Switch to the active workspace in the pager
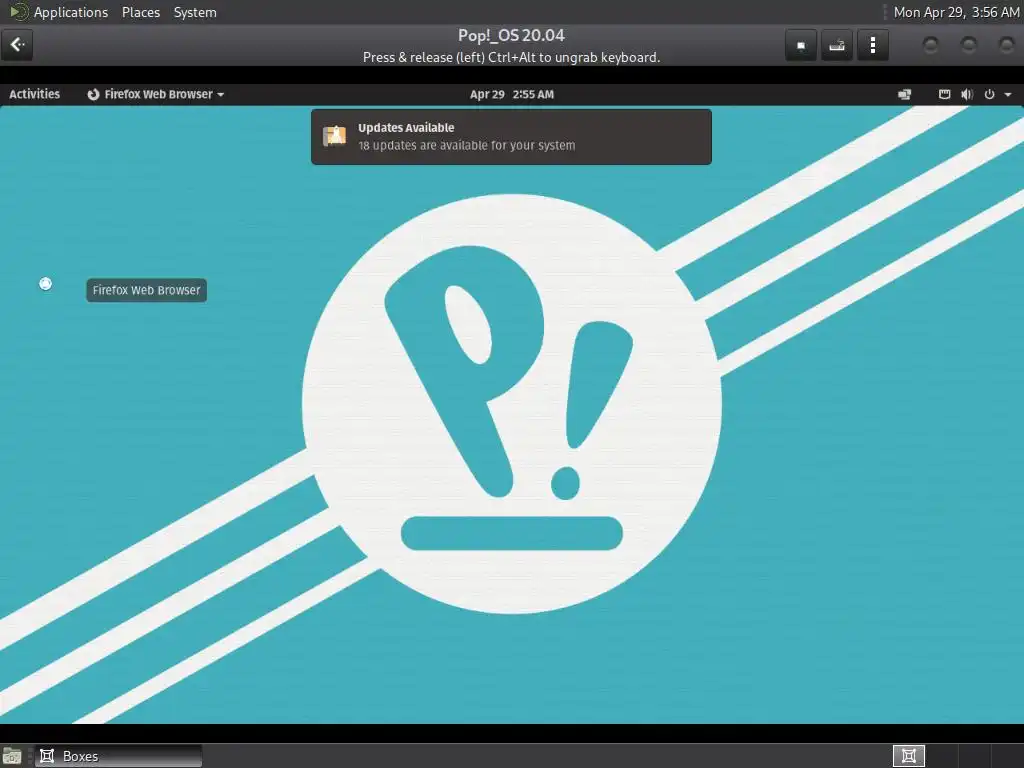 pyautogui.click(x=908, y=756)
